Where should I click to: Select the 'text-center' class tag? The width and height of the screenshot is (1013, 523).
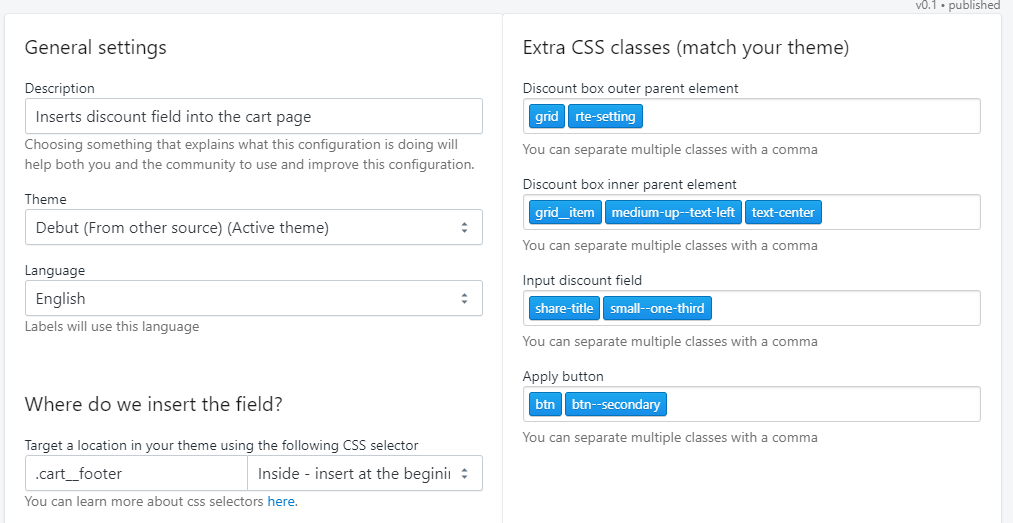783,213
